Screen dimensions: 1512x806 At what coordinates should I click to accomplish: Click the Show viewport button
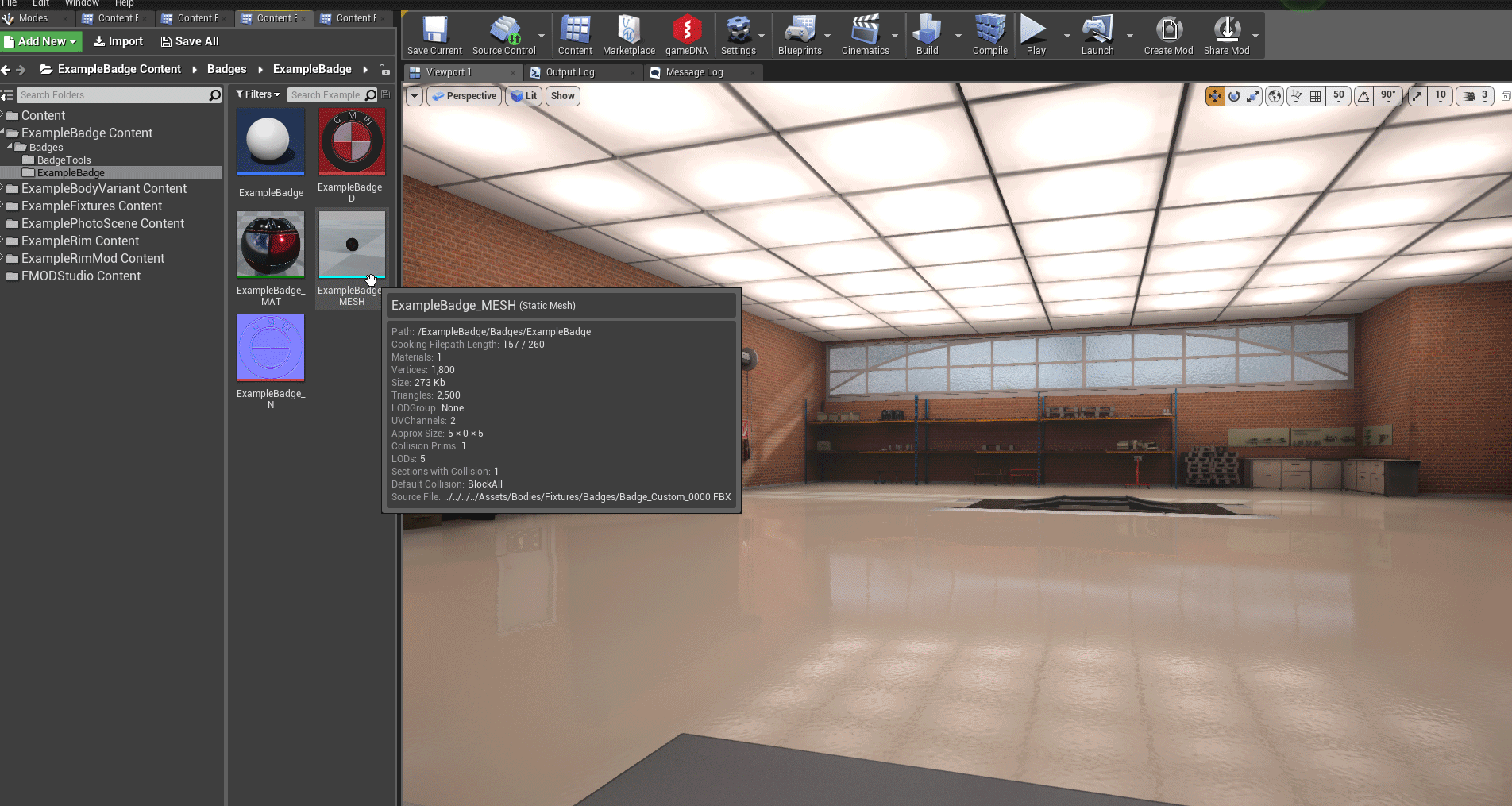(562, 96)
